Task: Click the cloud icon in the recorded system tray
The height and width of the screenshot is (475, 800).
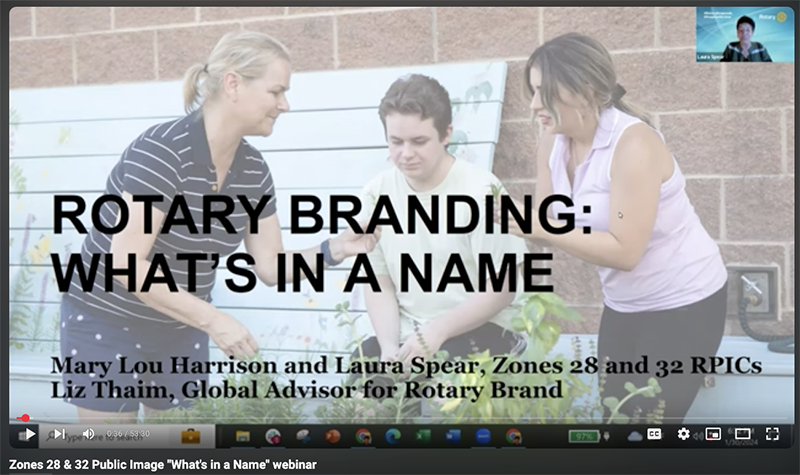Action: [x=635, y=436]
